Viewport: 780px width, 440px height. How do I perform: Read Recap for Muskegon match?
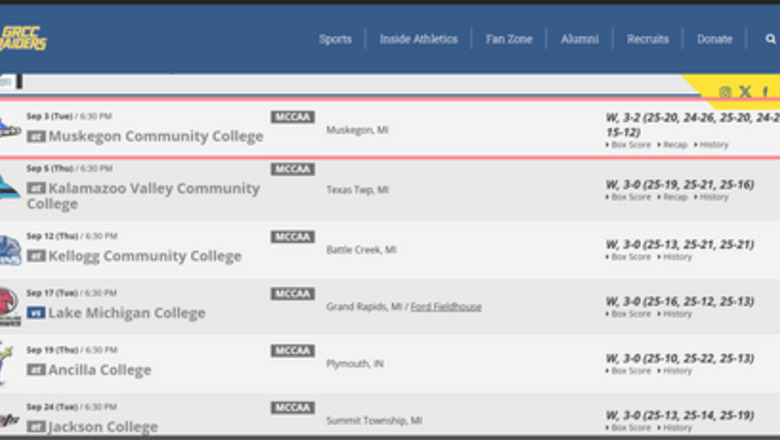[675, 145]
